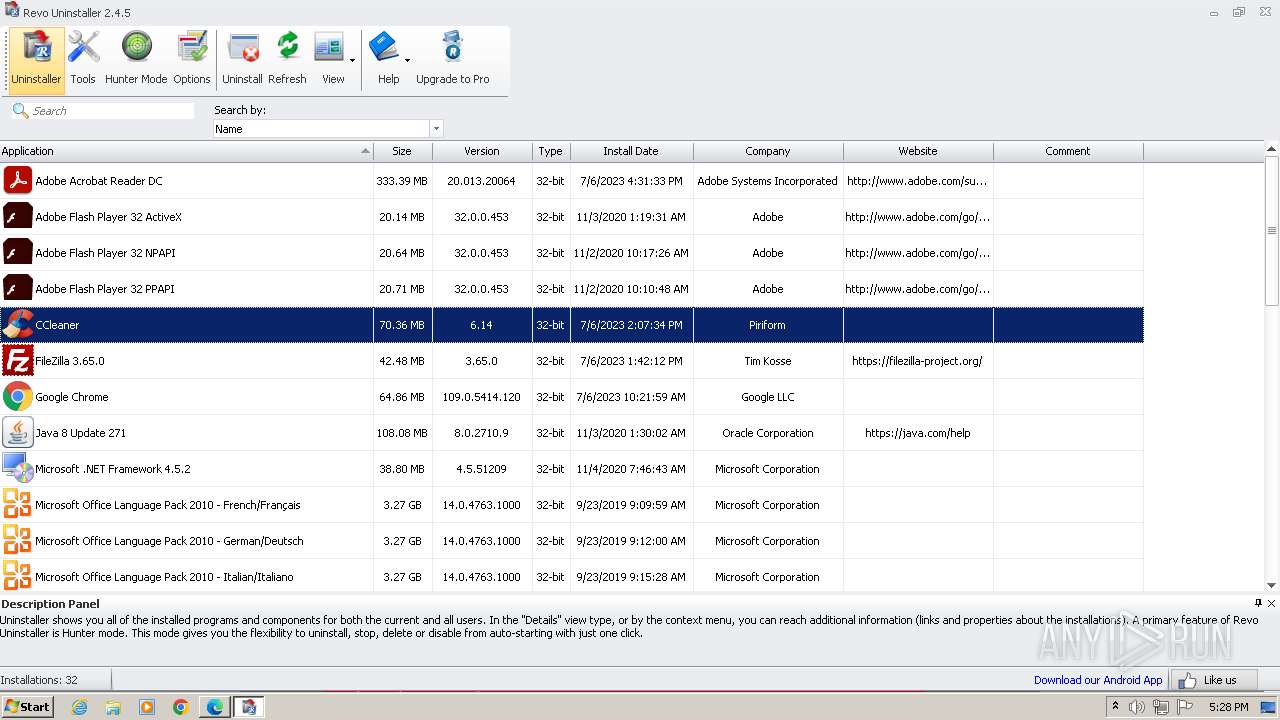1280x720 pixels.
Task: Pin the Description Panel
Action: coord(1258,603)
